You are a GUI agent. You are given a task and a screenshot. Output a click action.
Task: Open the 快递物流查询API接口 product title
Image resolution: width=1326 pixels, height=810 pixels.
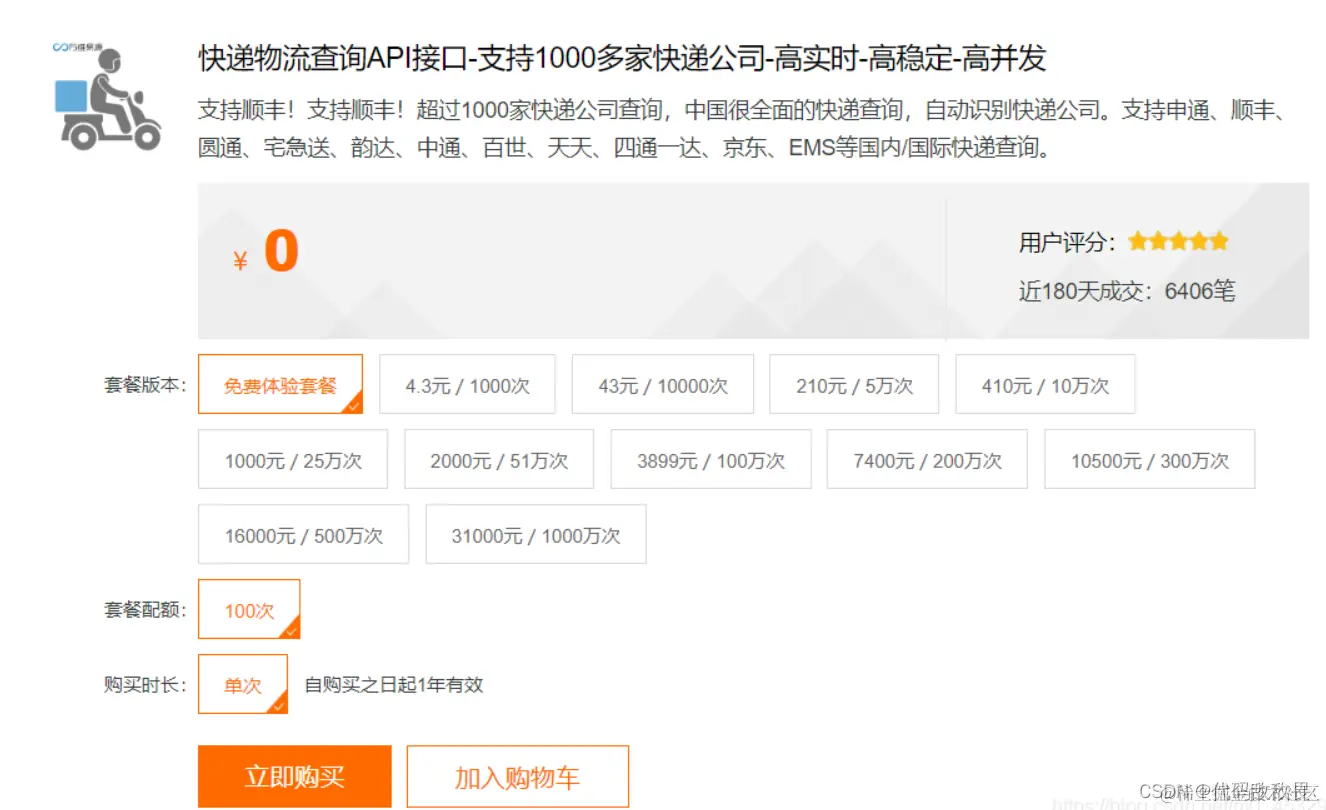(x=622, y=58)
